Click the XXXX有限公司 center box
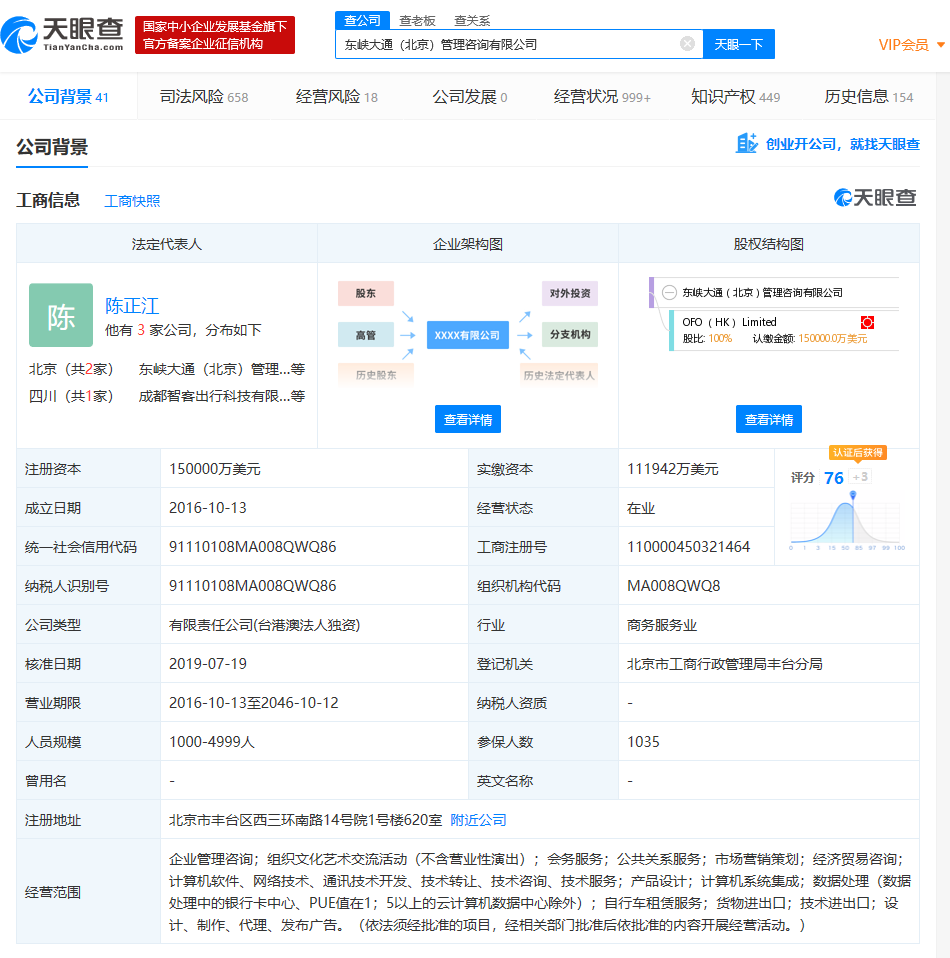The height and width of the screenshot is (958, 950). (x=467, y=335)
